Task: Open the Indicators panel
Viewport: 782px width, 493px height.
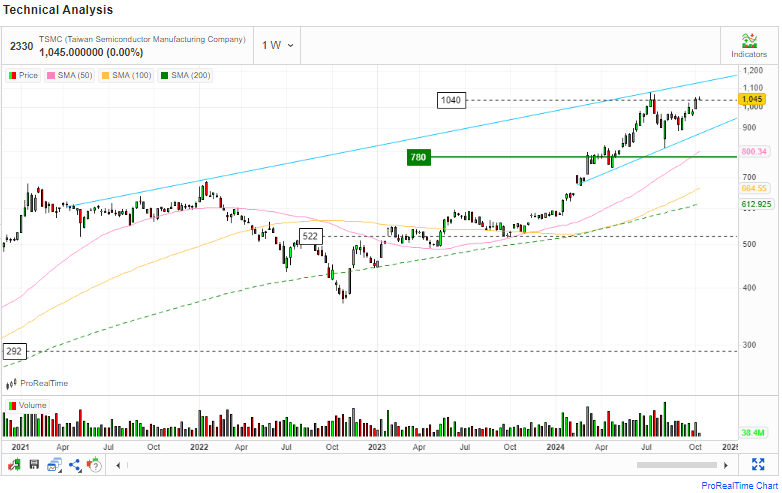Action: coord(749,44)
